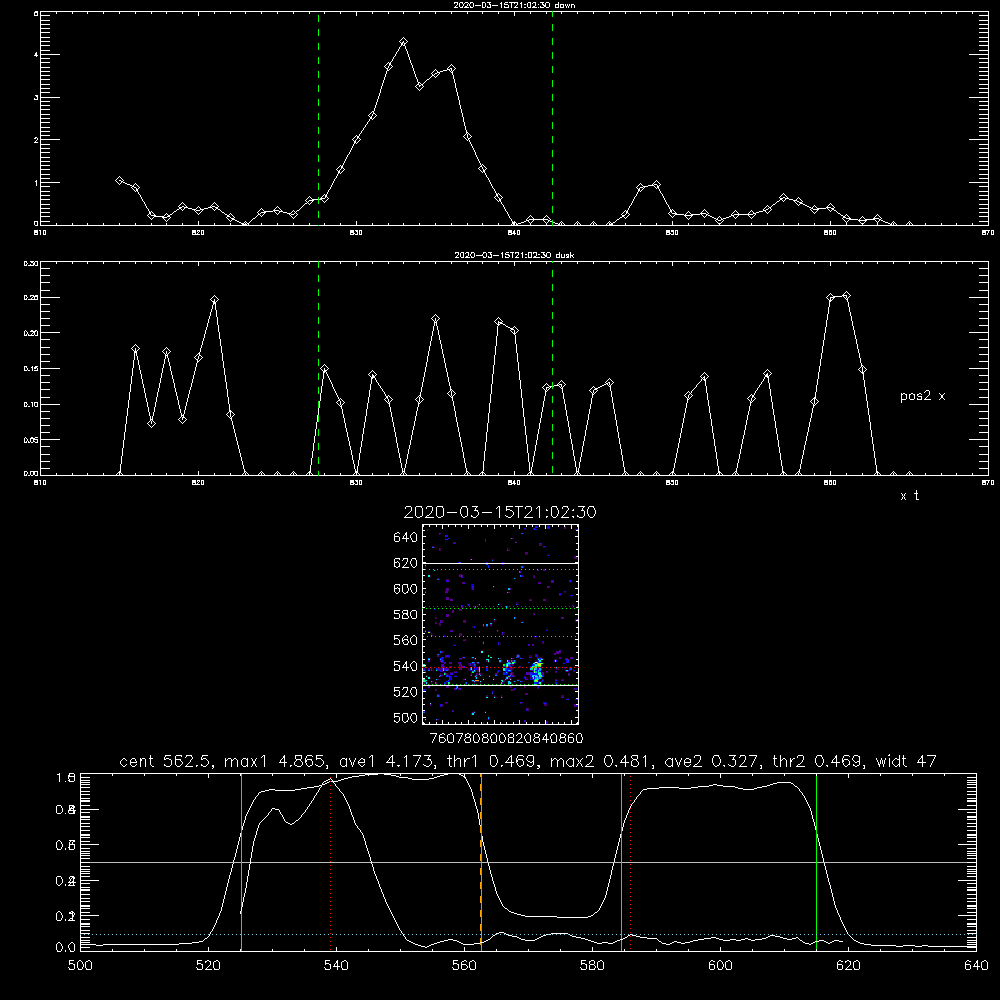Click the left green dashed line in dawn plot

[x=318, y=118]
